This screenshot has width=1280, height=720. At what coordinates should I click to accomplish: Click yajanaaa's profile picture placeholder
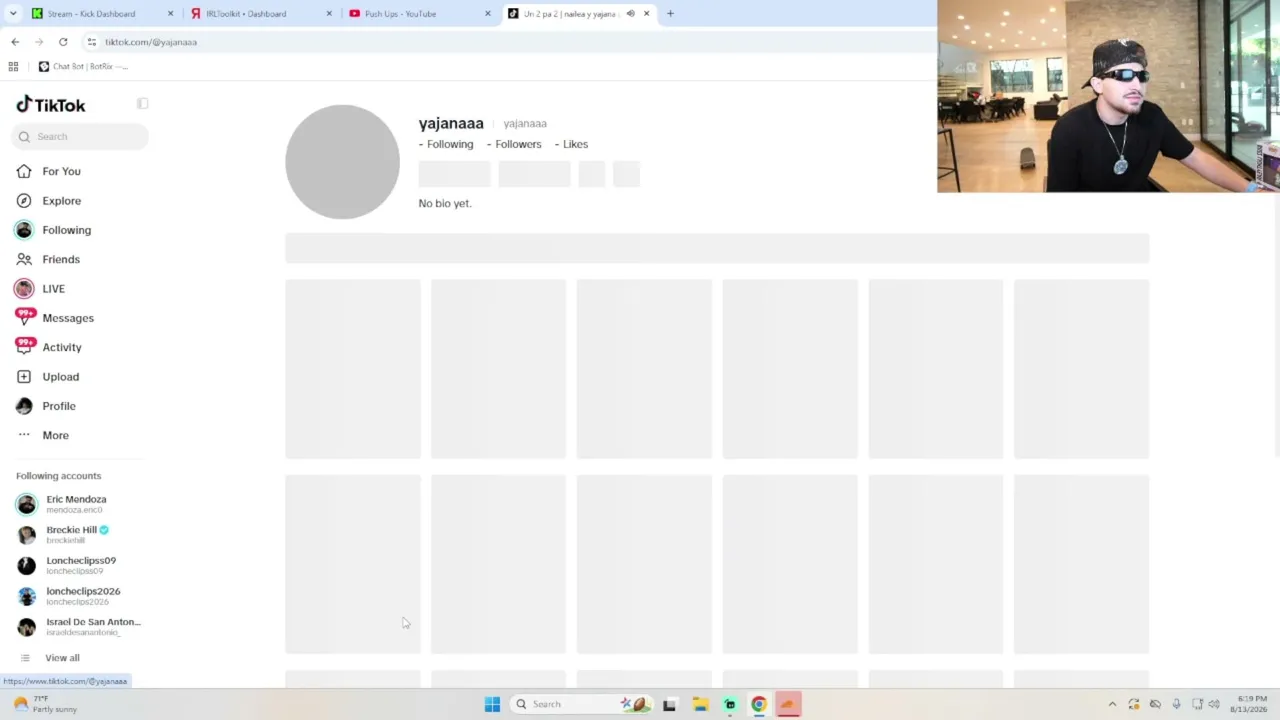(x=342, y=161)
